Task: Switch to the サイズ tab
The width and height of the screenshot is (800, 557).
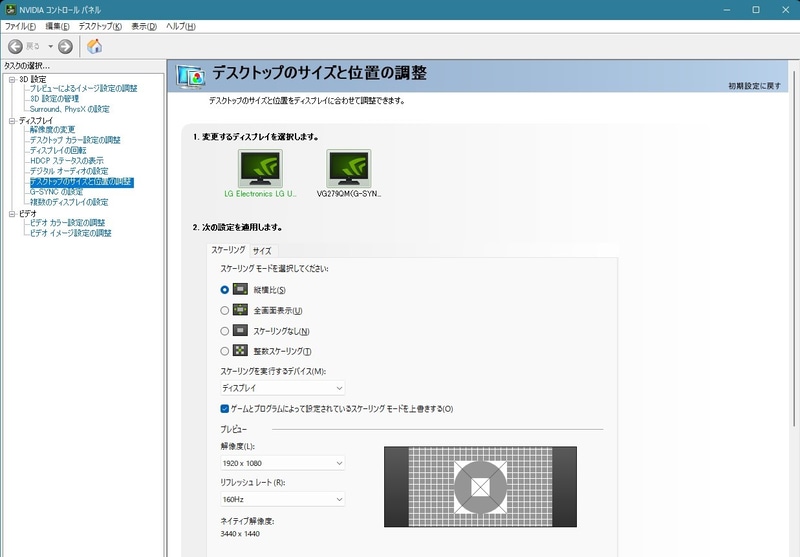Action: tap(262, 251)
